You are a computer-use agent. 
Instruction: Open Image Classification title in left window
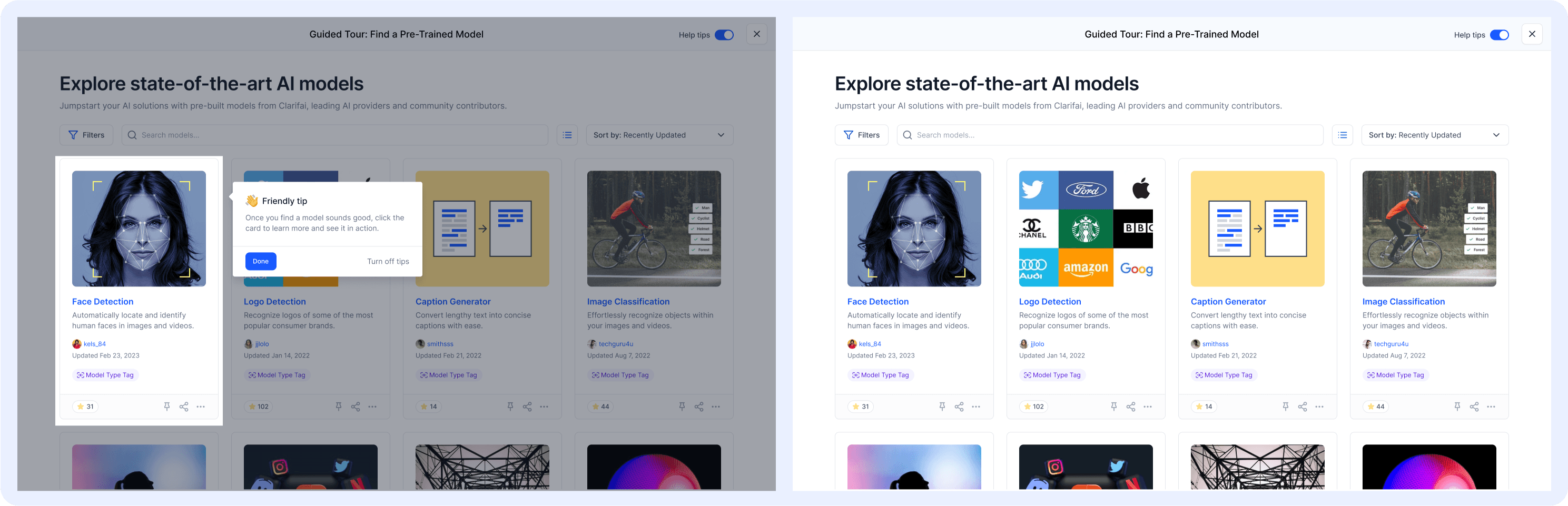[x=628, y=302]
